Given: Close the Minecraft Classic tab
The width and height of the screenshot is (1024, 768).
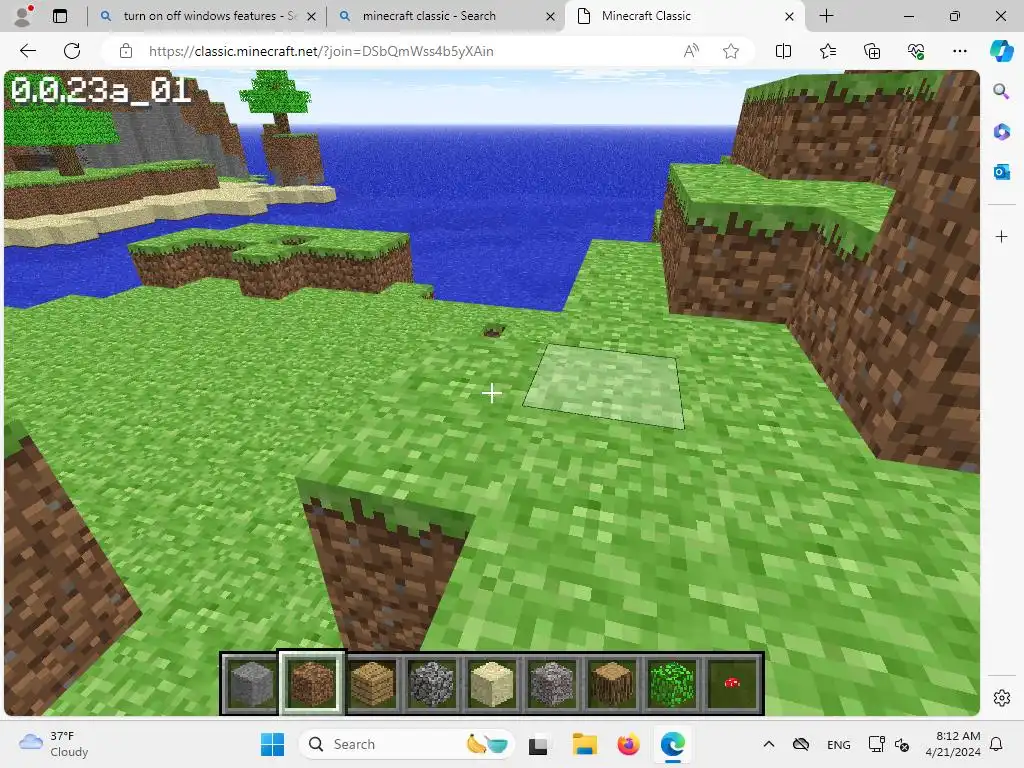Looking at the screenshot, I should point(790,16).
